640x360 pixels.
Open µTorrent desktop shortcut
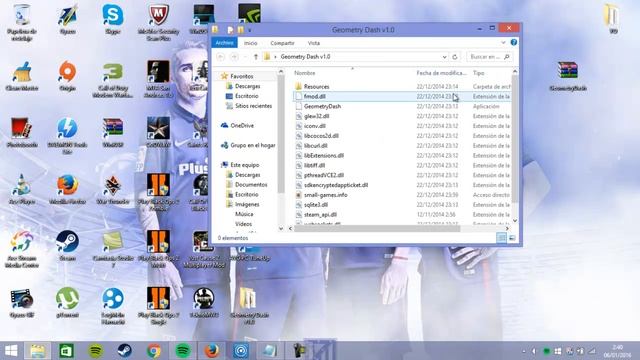[67, 302]
